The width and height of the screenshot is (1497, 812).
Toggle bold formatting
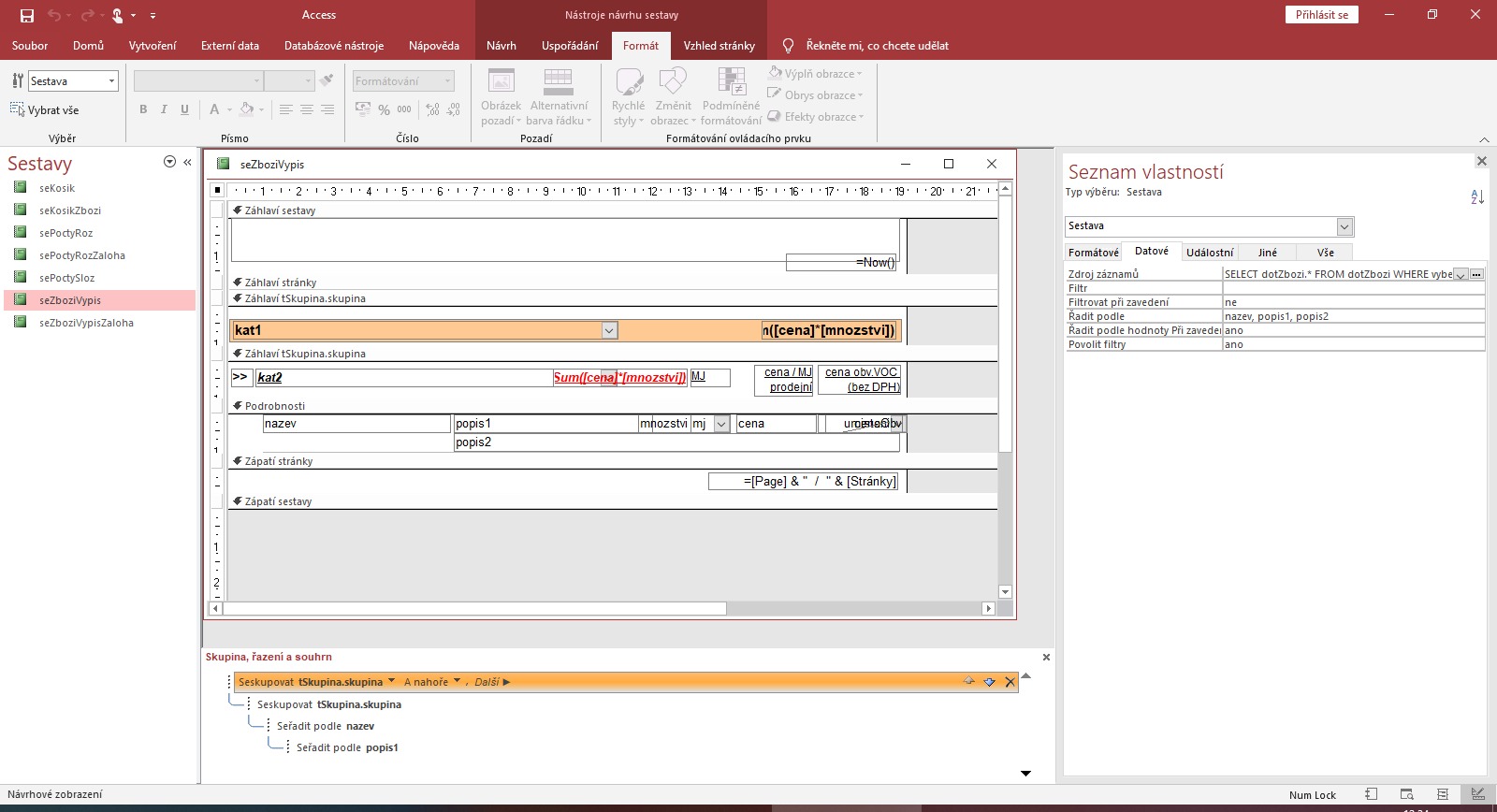pyautogui.click(x=143, y=109)
